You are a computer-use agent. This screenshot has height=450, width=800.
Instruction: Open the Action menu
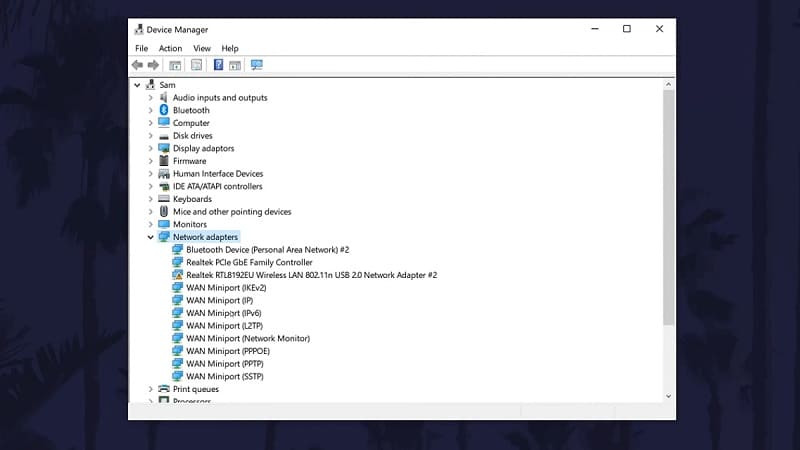click(170, 48)
